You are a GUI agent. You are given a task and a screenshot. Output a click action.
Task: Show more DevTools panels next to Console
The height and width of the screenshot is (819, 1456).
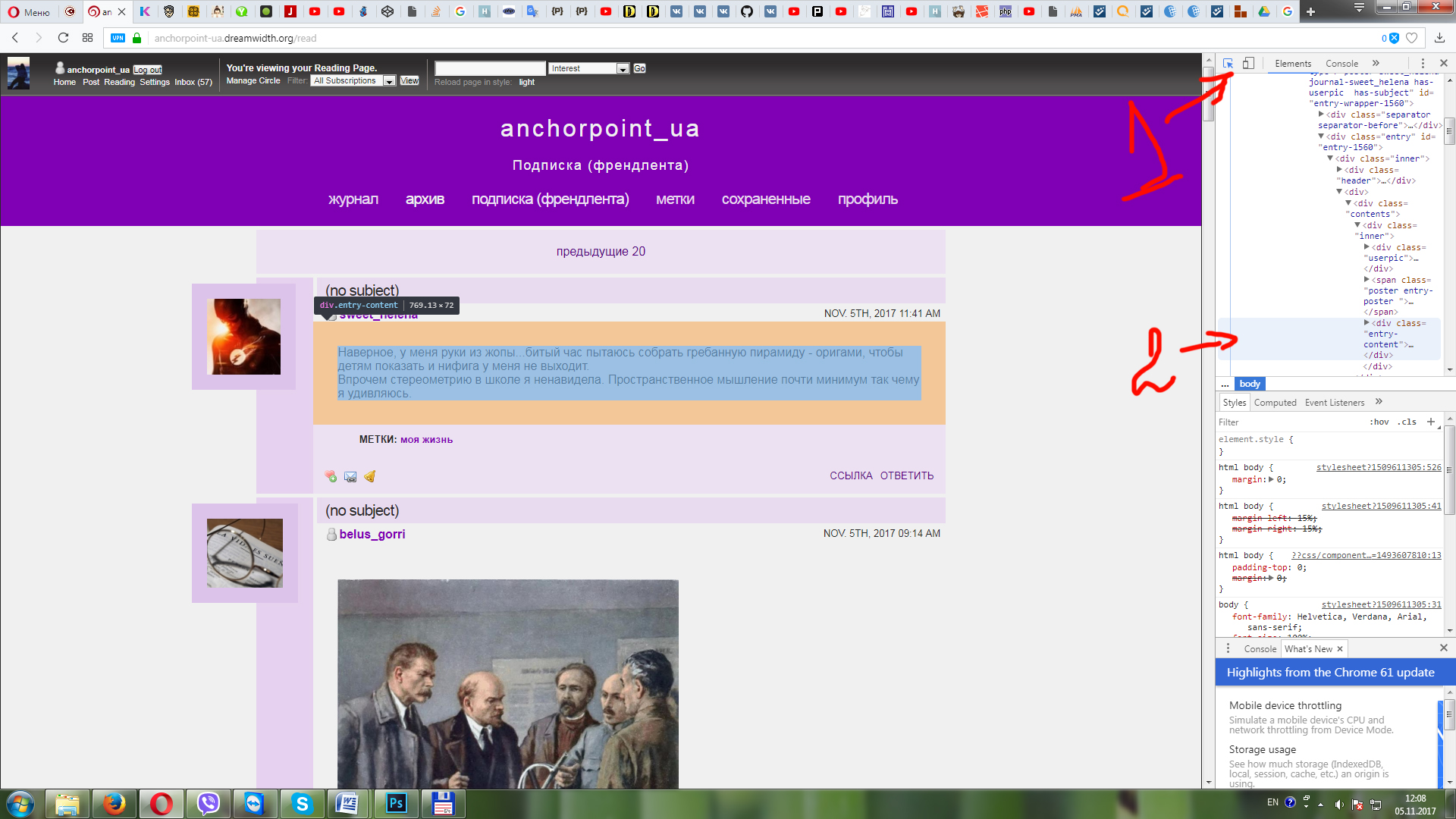tap(1376, 64)
